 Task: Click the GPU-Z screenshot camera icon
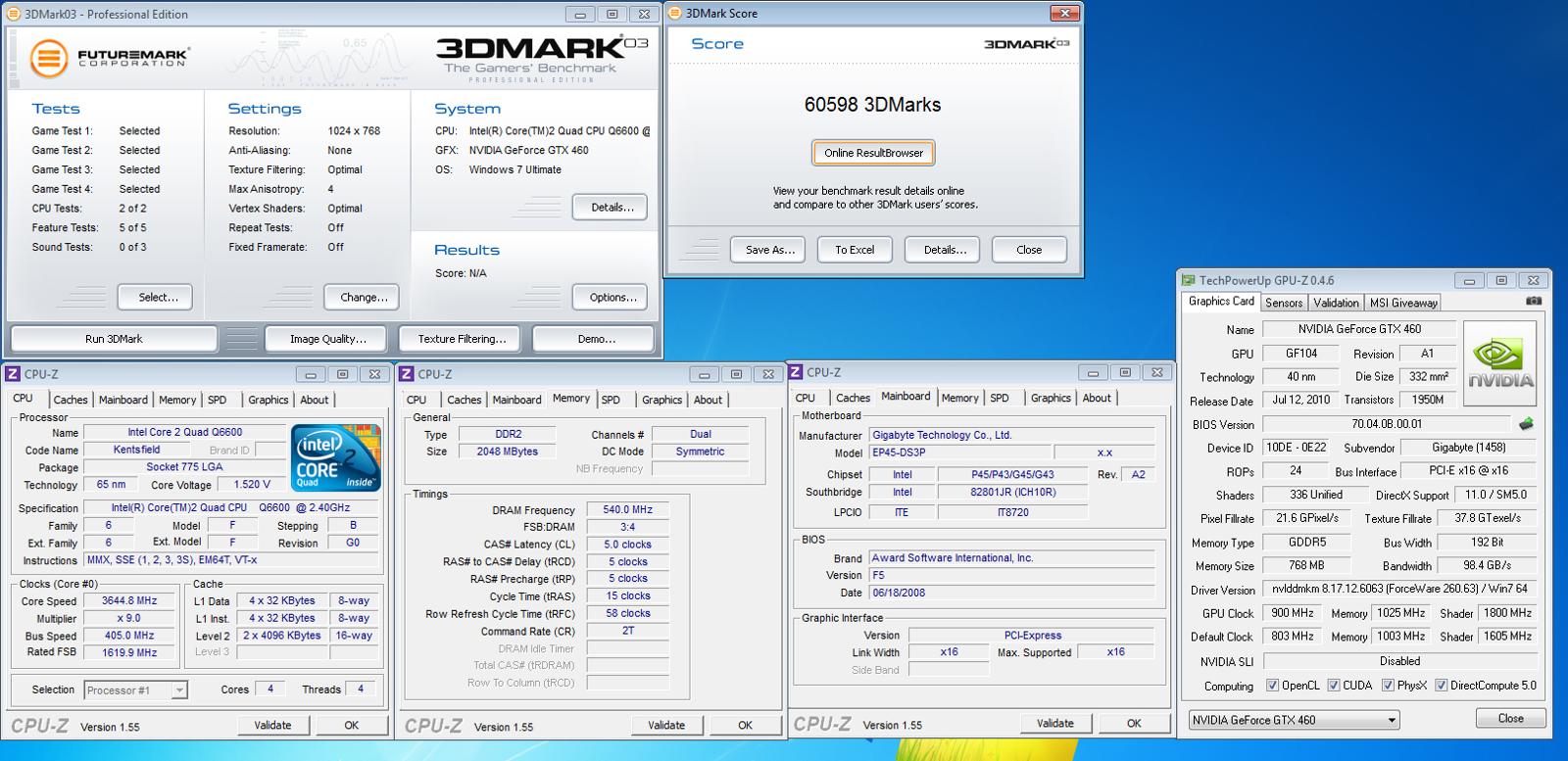1534,302
